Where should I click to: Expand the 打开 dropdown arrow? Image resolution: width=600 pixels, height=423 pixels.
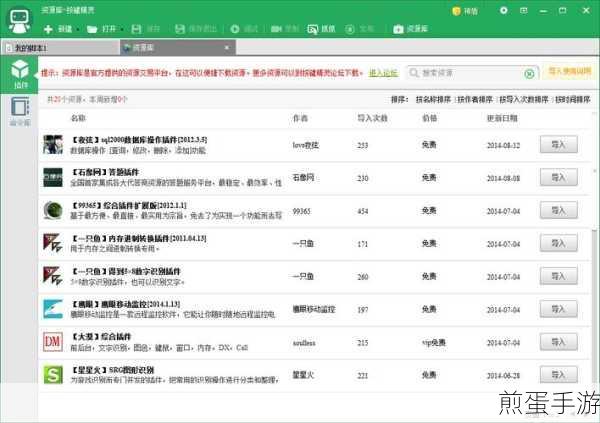tap(122, 29)
